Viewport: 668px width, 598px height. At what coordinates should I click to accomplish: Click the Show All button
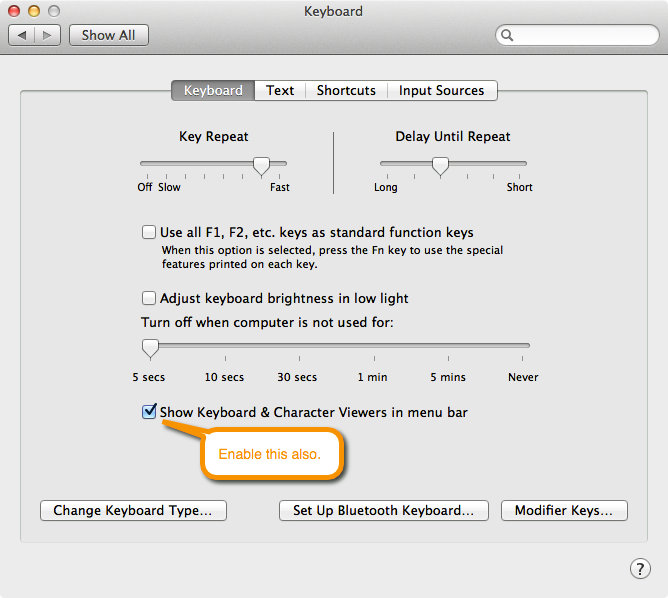point(108,35)
